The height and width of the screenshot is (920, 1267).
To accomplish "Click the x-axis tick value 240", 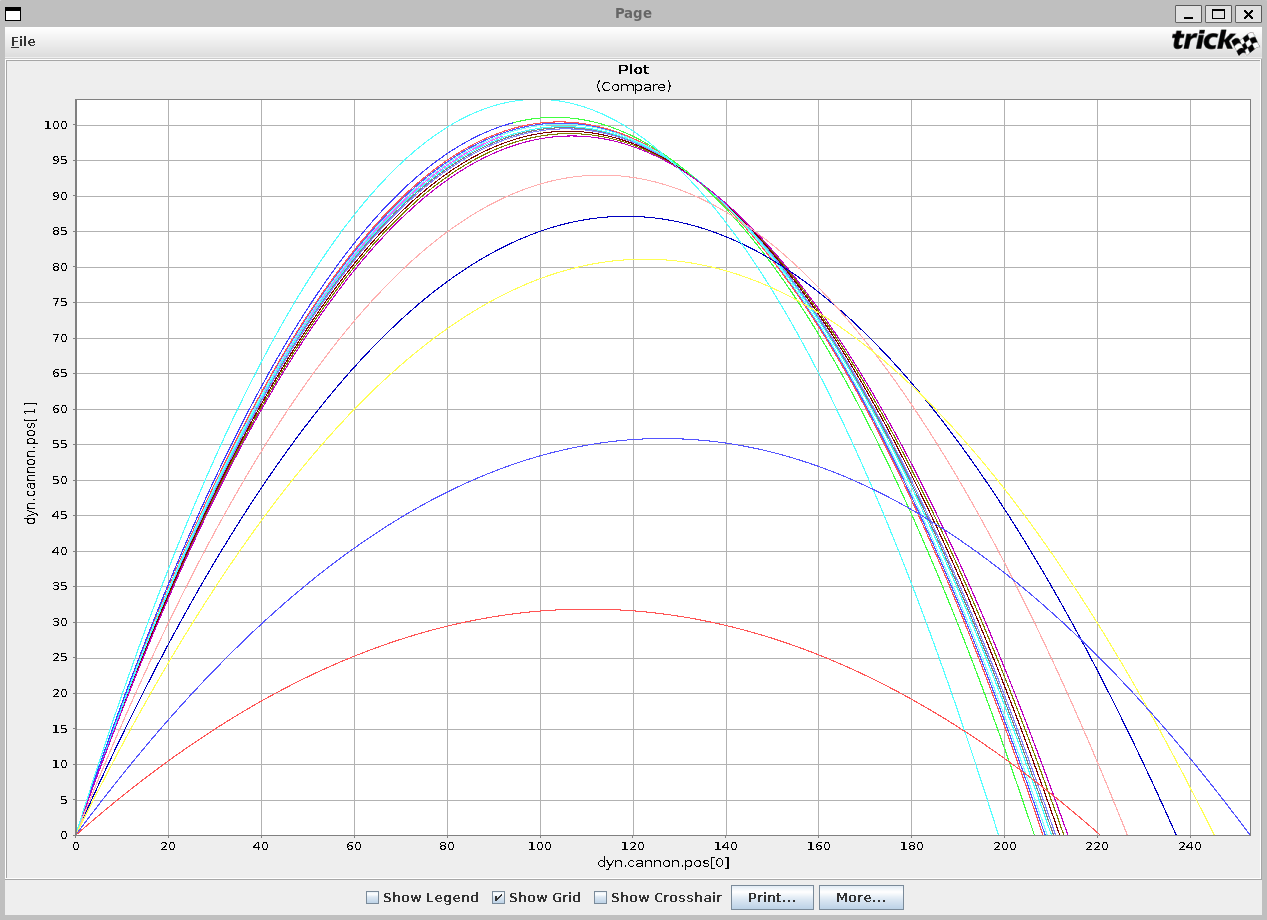I will [1190, 846].
